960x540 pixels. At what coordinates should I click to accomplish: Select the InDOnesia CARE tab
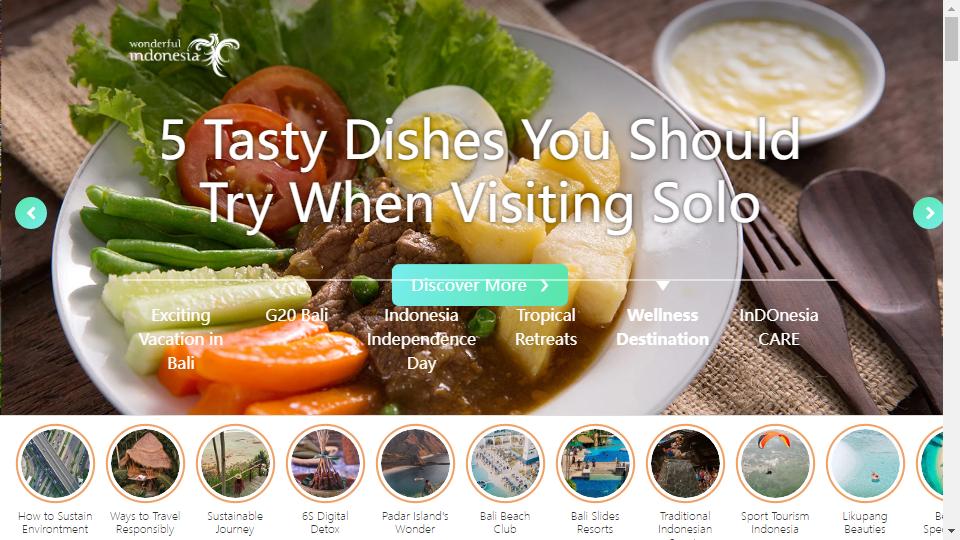779,327
